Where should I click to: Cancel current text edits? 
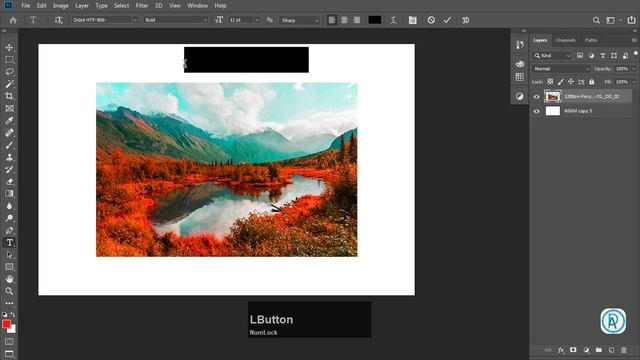click(431, 20)
